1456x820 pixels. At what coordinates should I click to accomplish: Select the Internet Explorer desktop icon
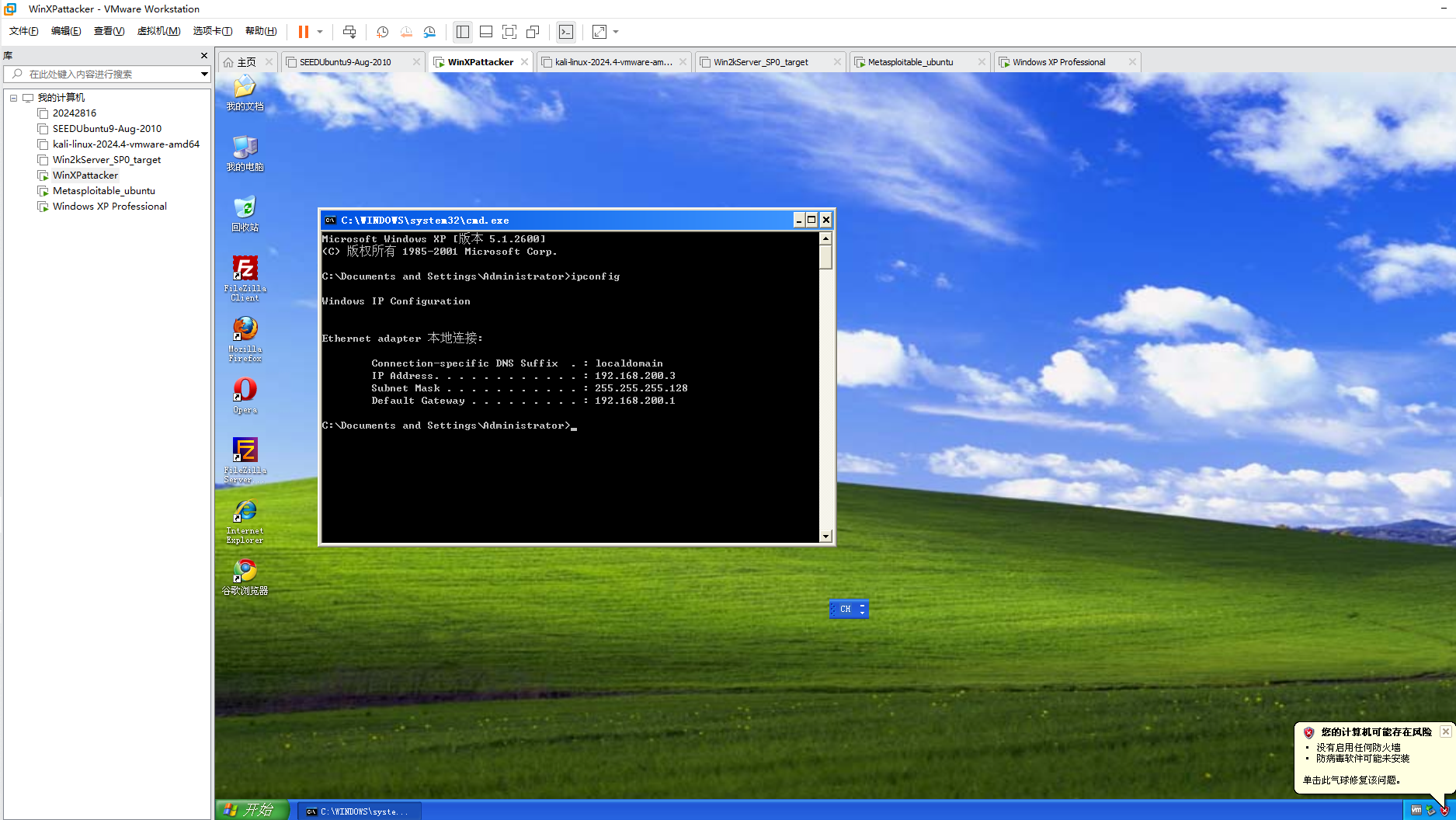coord(245,520)
